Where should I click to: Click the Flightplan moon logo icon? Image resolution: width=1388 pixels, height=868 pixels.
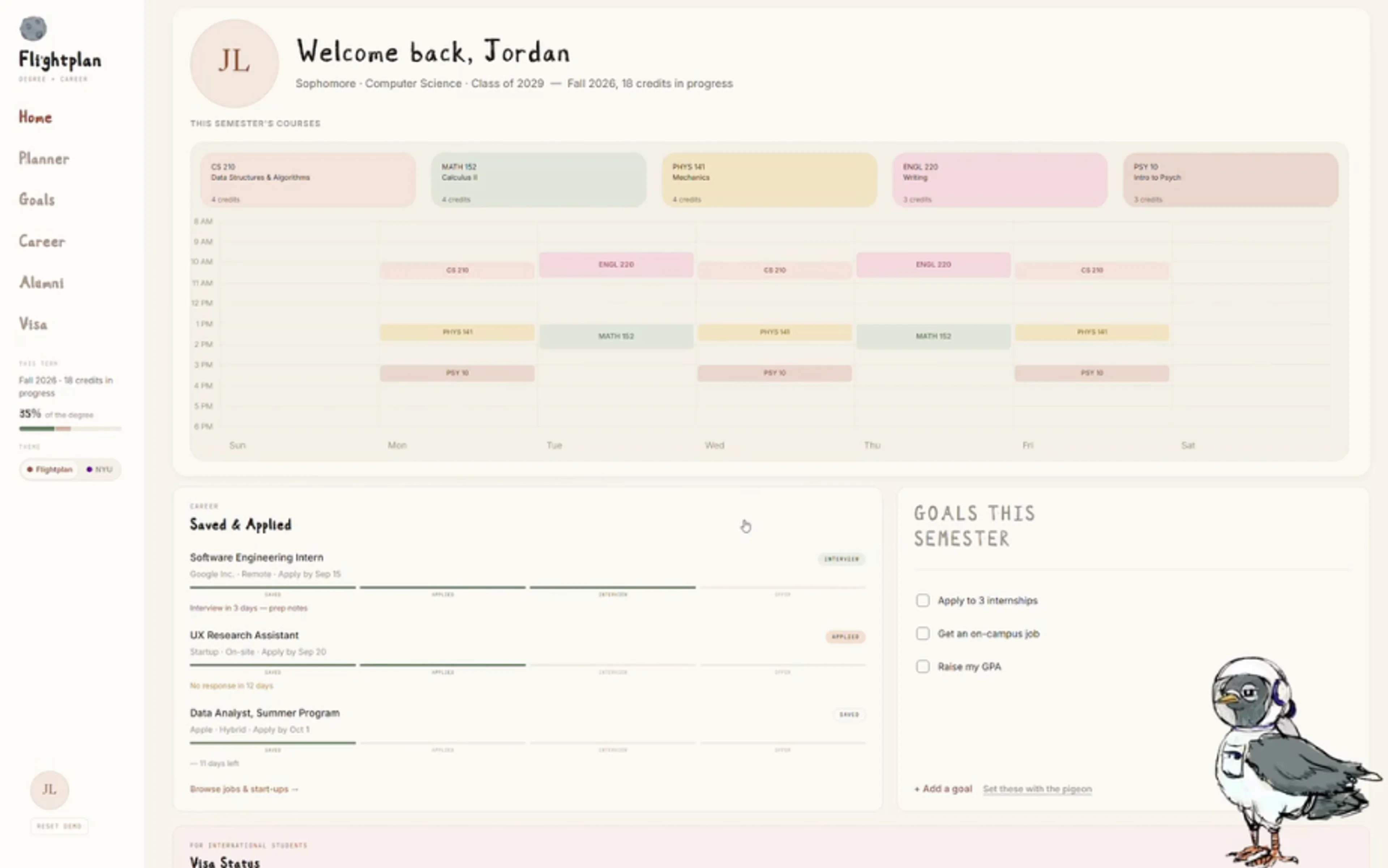33,29
